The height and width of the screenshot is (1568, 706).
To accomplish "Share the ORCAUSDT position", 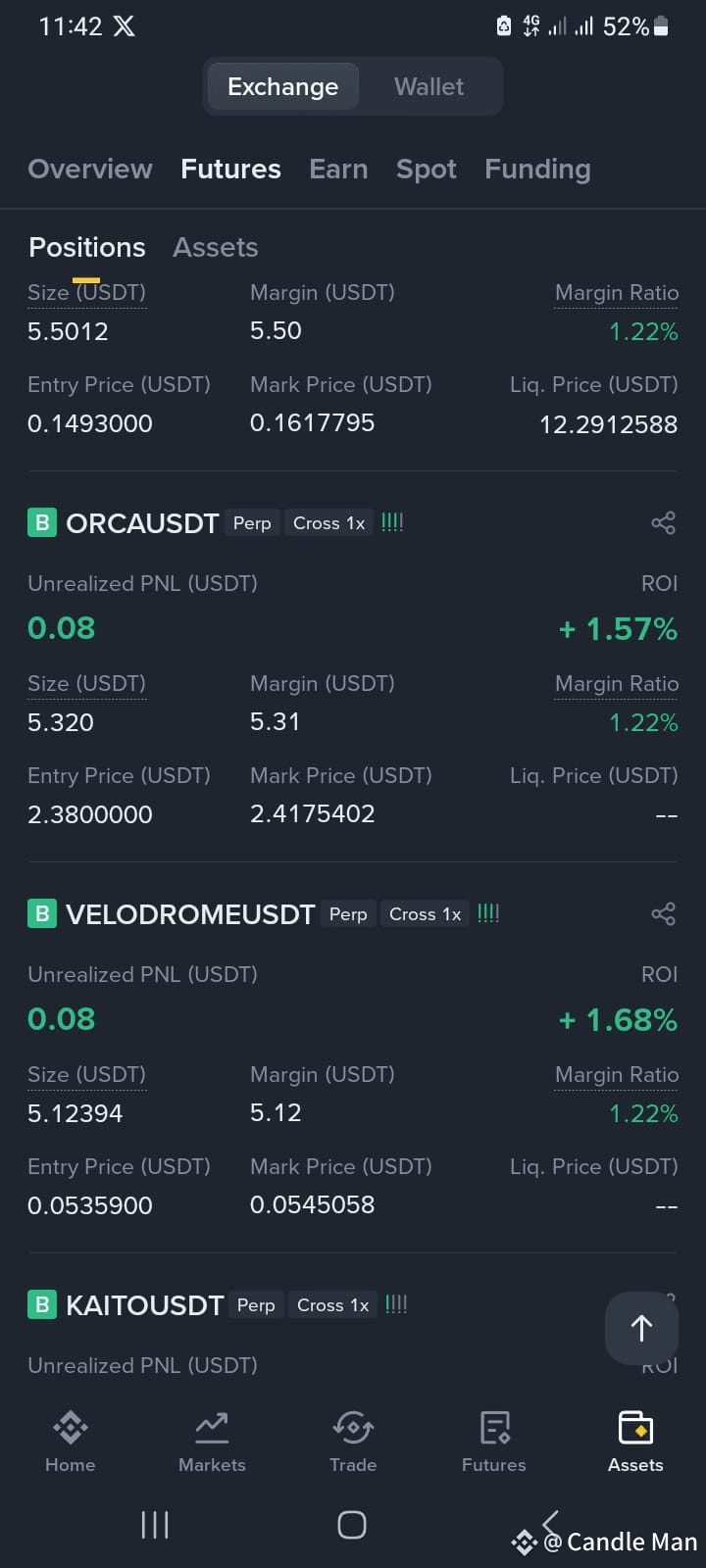I will pyautogui.click(x=663, y=522).
